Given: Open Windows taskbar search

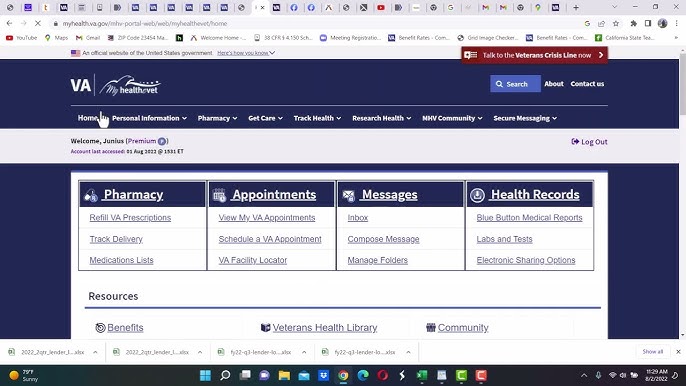Looking at the screenshot, I should point(225,375).
